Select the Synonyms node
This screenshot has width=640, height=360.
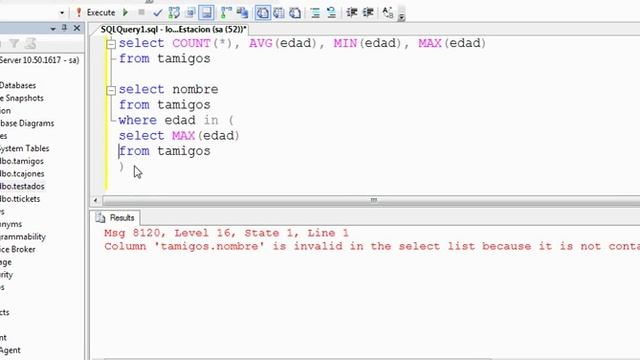tap(11, 224)
